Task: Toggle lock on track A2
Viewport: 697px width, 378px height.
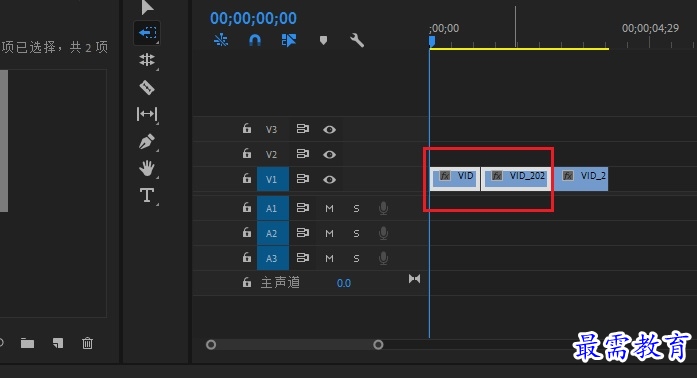Action: [x=247, y=233]
